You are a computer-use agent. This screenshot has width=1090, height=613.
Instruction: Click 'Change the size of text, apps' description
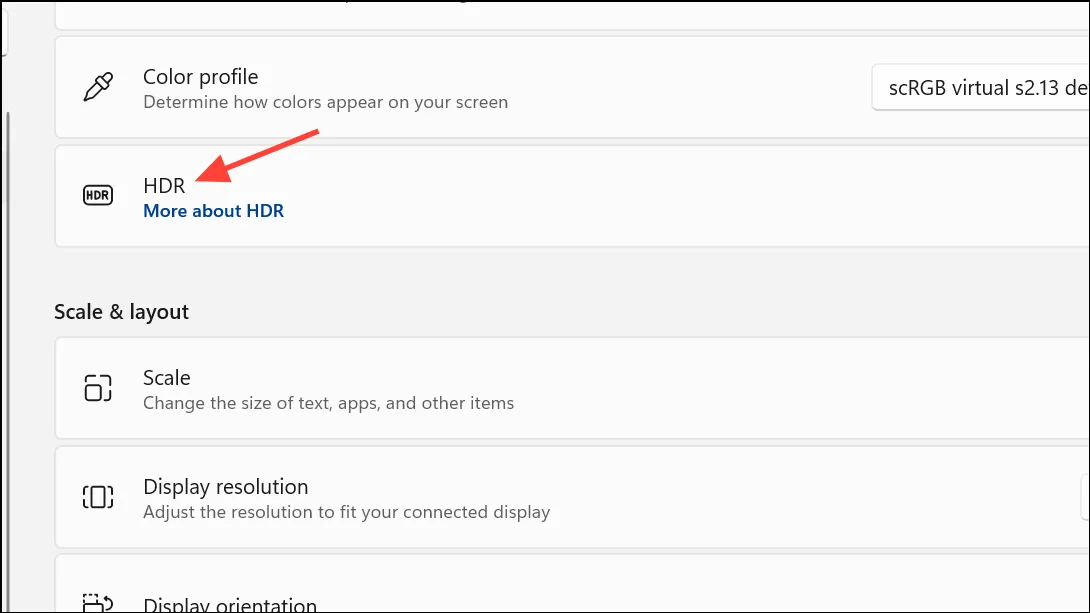[x=329, y=403]
